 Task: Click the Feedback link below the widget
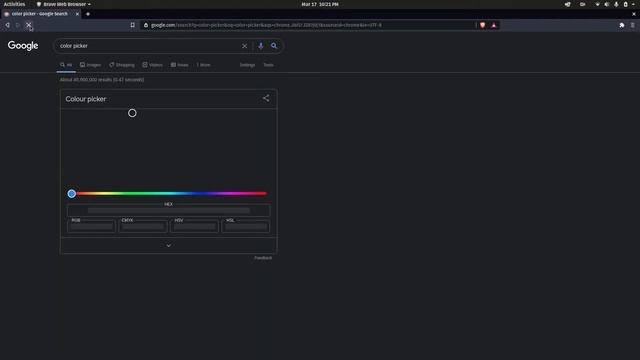coord(263,258)
